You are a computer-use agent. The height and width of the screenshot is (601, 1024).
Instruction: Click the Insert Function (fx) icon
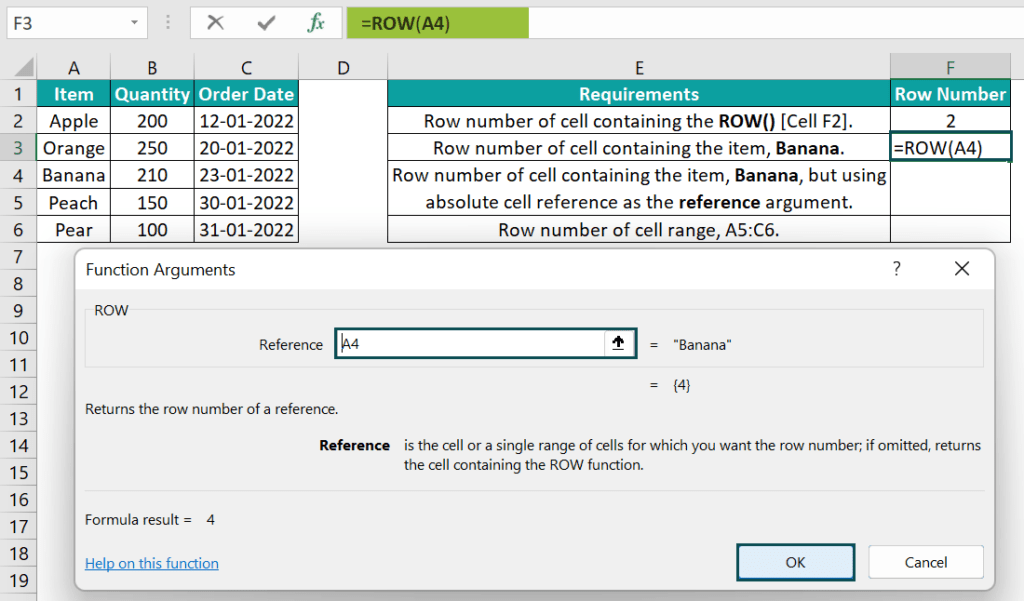point(317,22)
